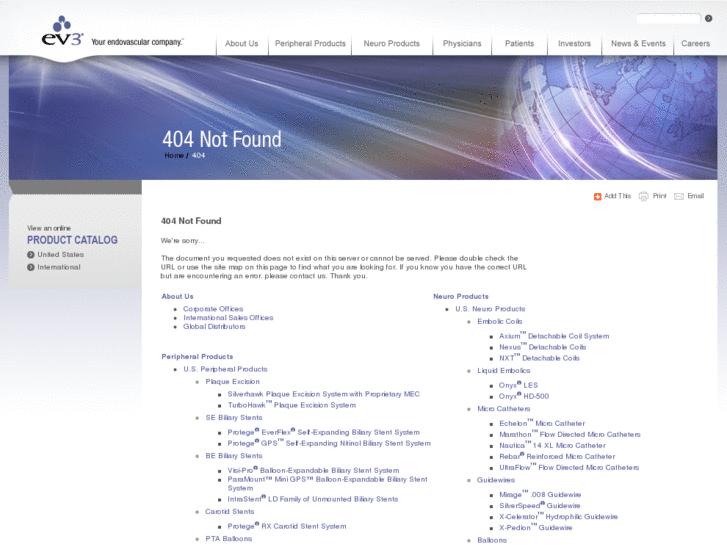Viewport: 727px width, 545px height.
Task: Click the arrow bullet beside International
Action: (31, 267)
